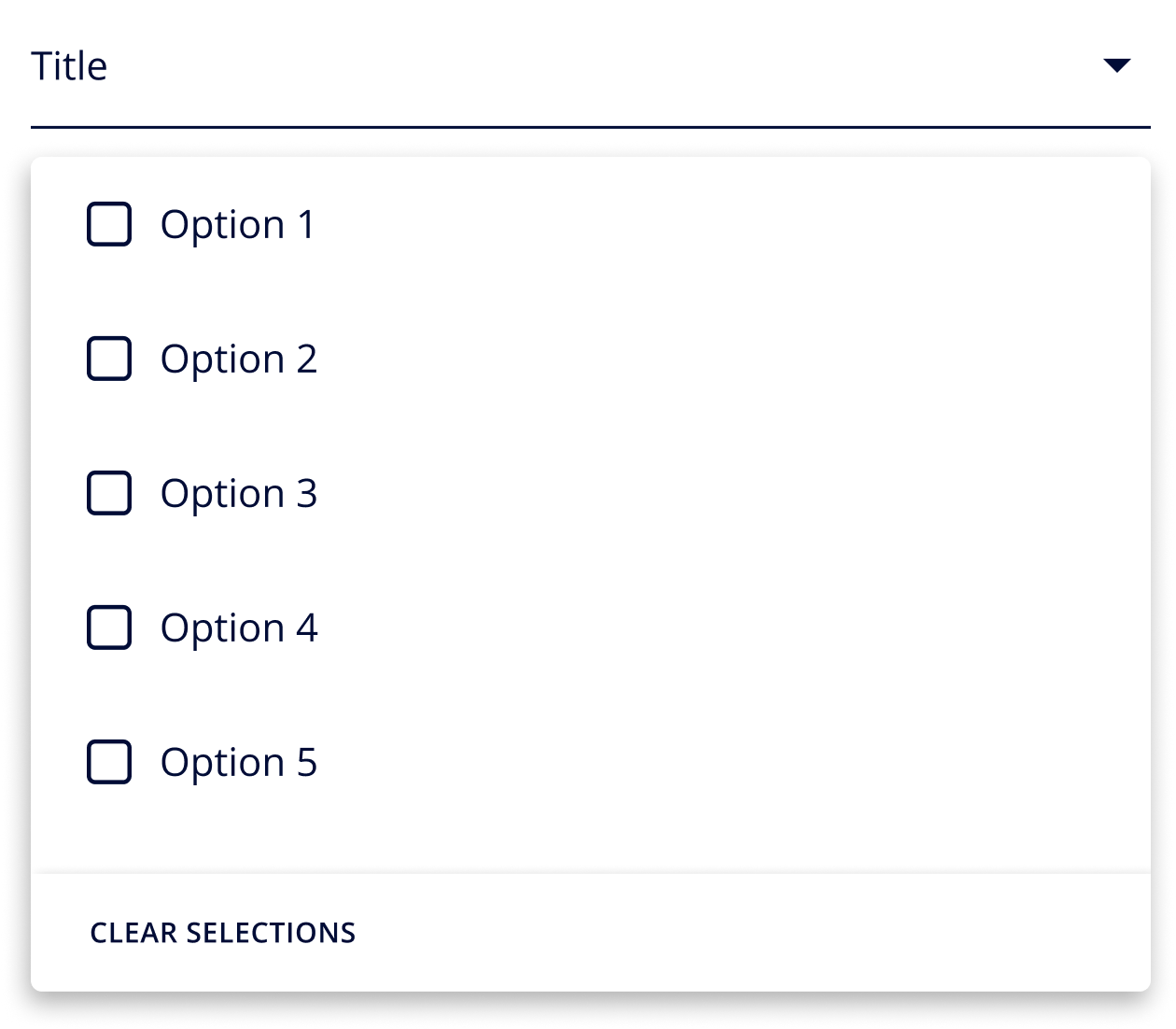Click empty space in Option 3 row

pyautogui.click(x=728, y=493)
